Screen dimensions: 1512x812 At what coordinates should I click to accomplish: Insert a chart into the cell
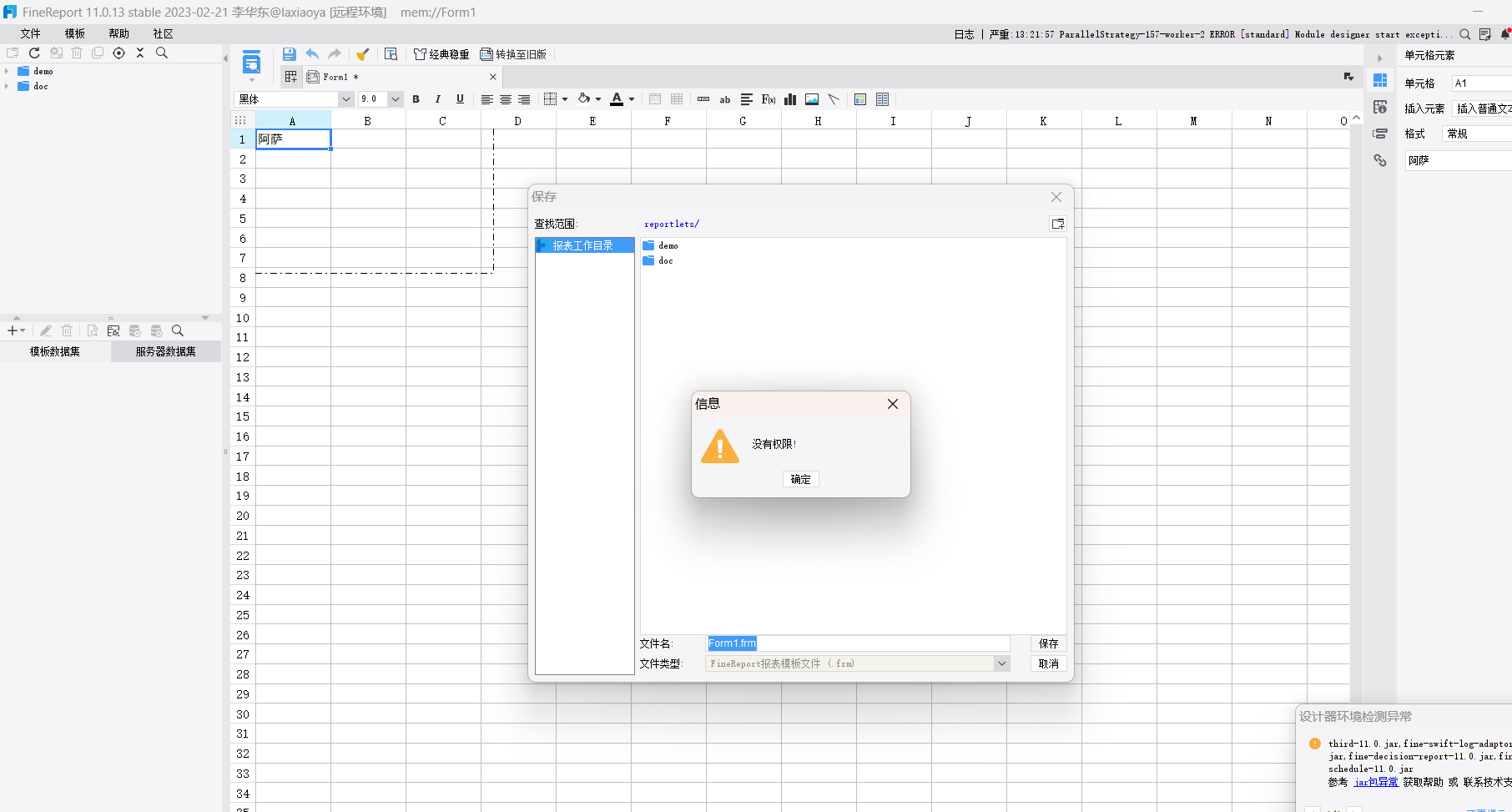pos(790,99)
